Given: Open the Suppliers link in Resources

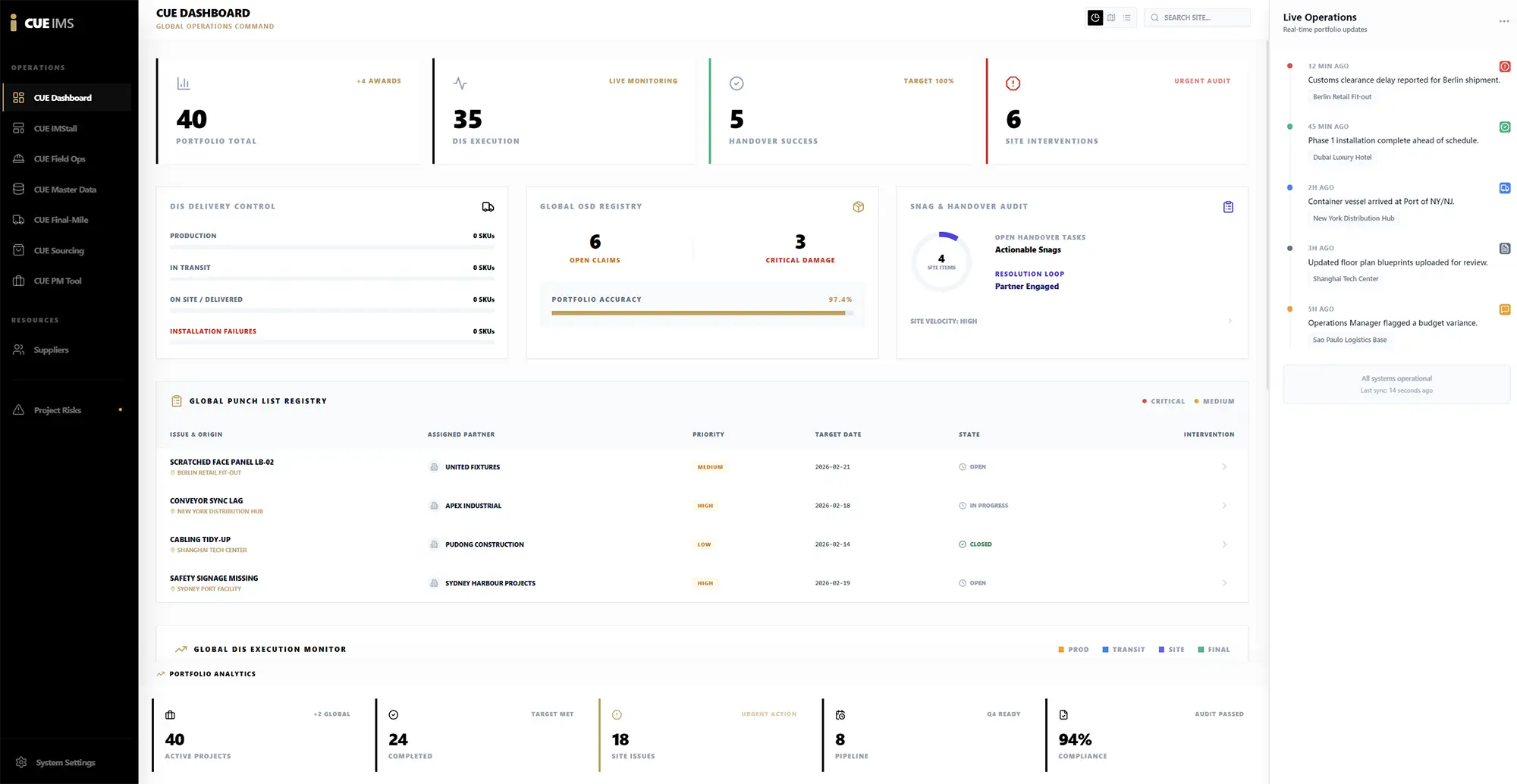Looking at the screenshot, I should pyautogui.click(x=51, y=350).
